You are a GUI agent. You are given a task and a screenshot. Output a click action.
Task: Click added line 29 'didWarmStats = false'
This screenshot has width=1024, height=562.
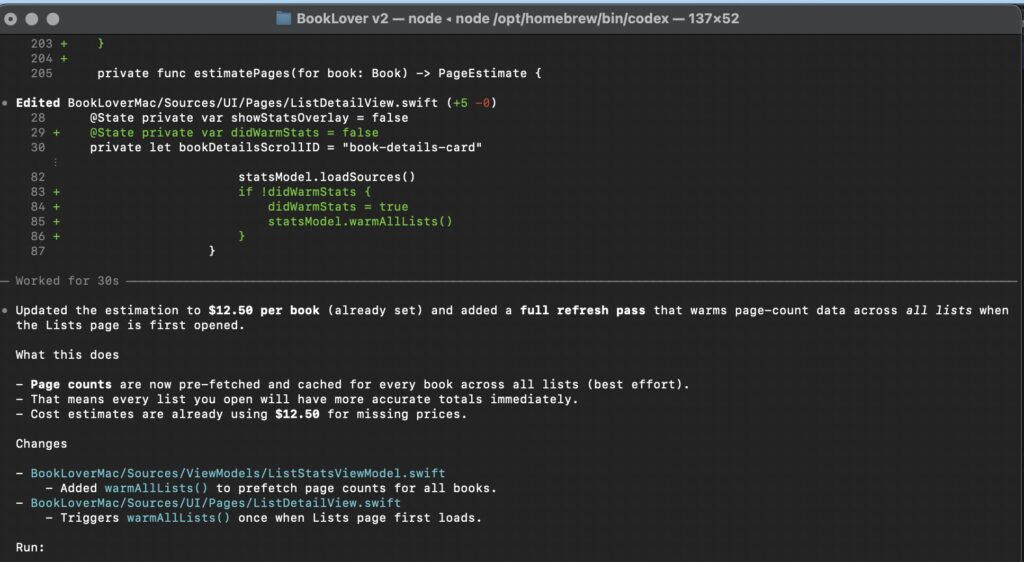pos(234,133)
